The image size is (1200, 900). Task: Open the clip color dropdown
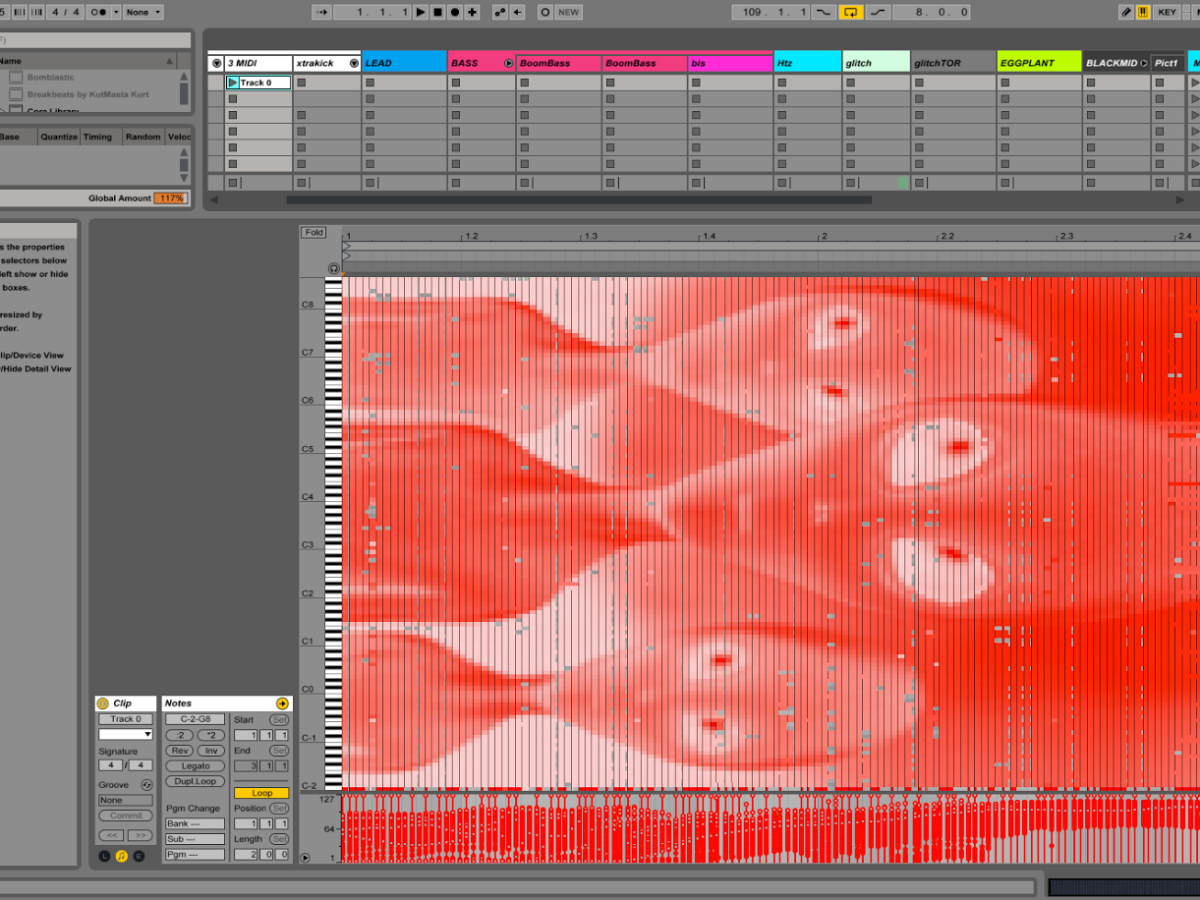pos(125,734)
